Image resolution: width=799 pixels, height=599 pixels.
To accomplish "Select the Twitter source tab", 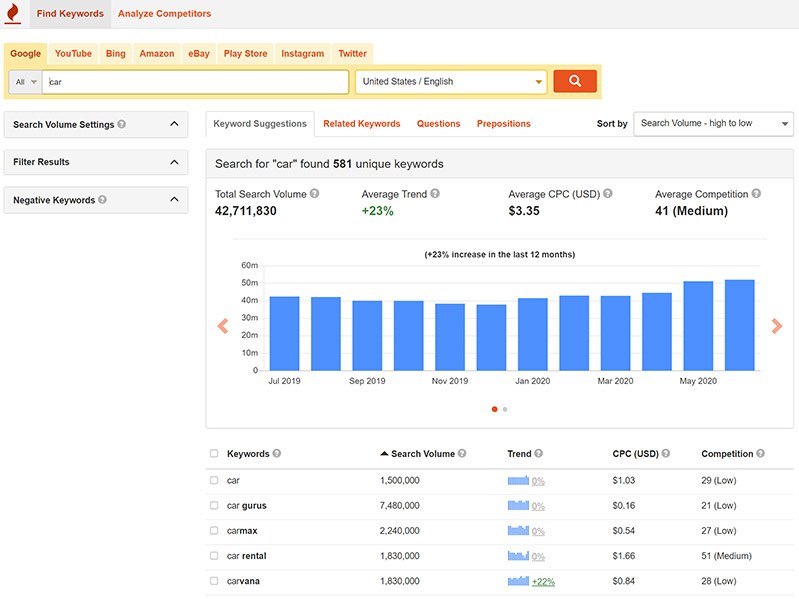I will (x=353, y=53).
